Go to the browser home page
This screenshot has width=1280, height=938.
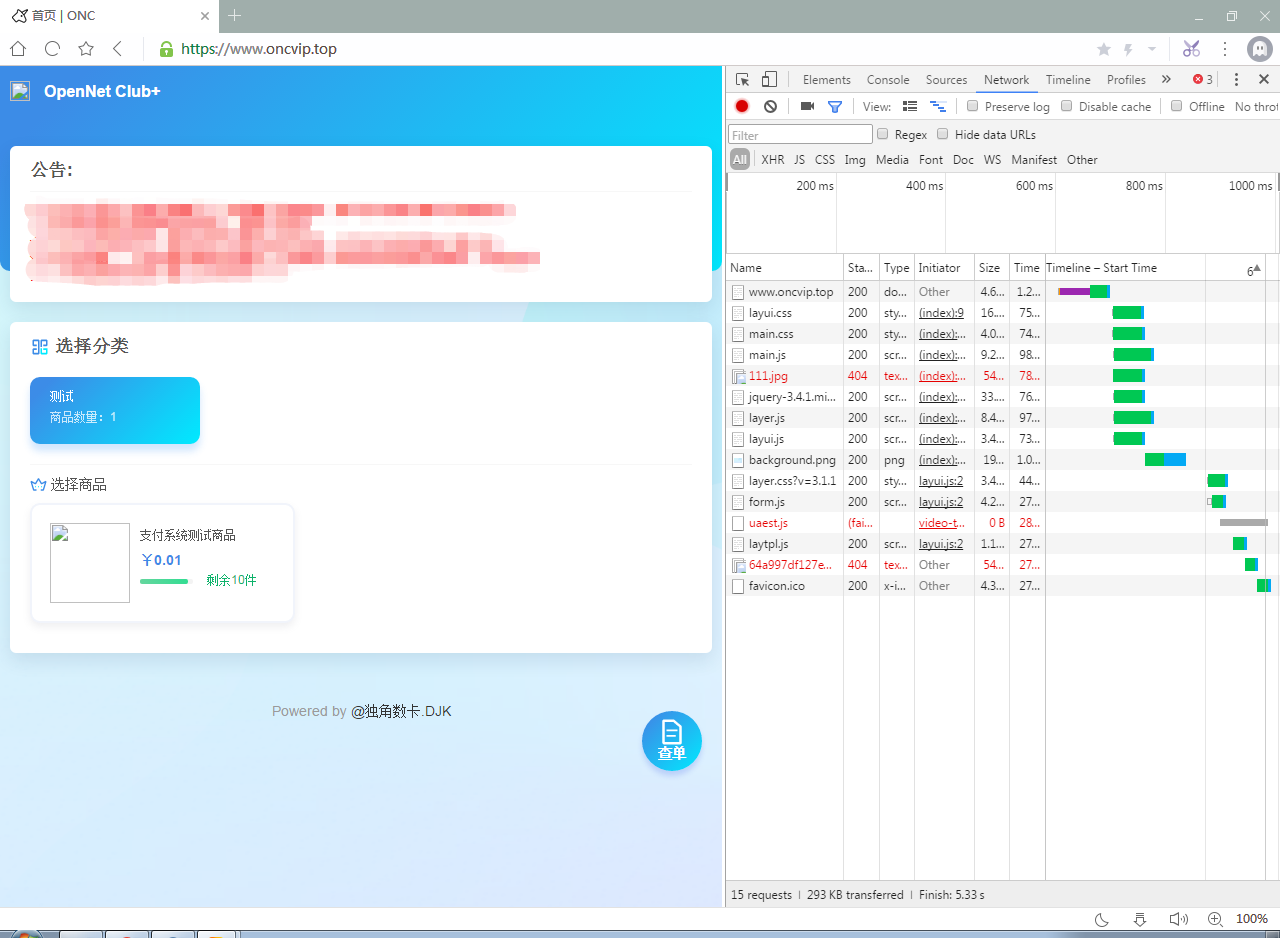pyautogui.click(x=18, y=49)
